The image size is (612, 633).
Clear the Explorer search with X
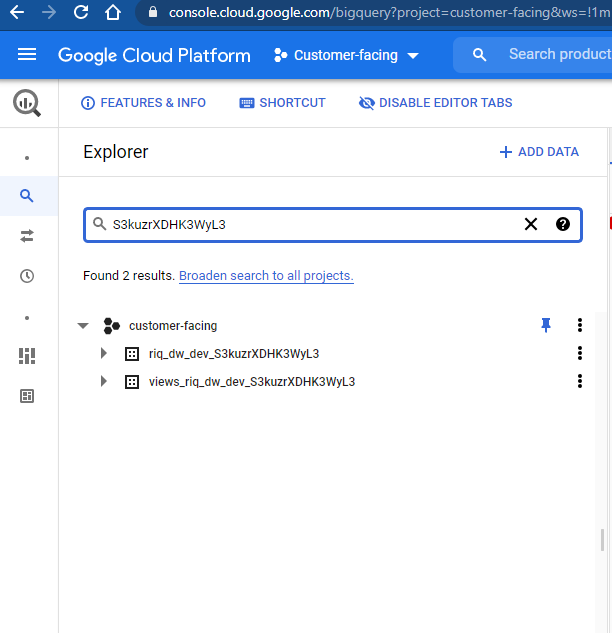coord(531,224)
